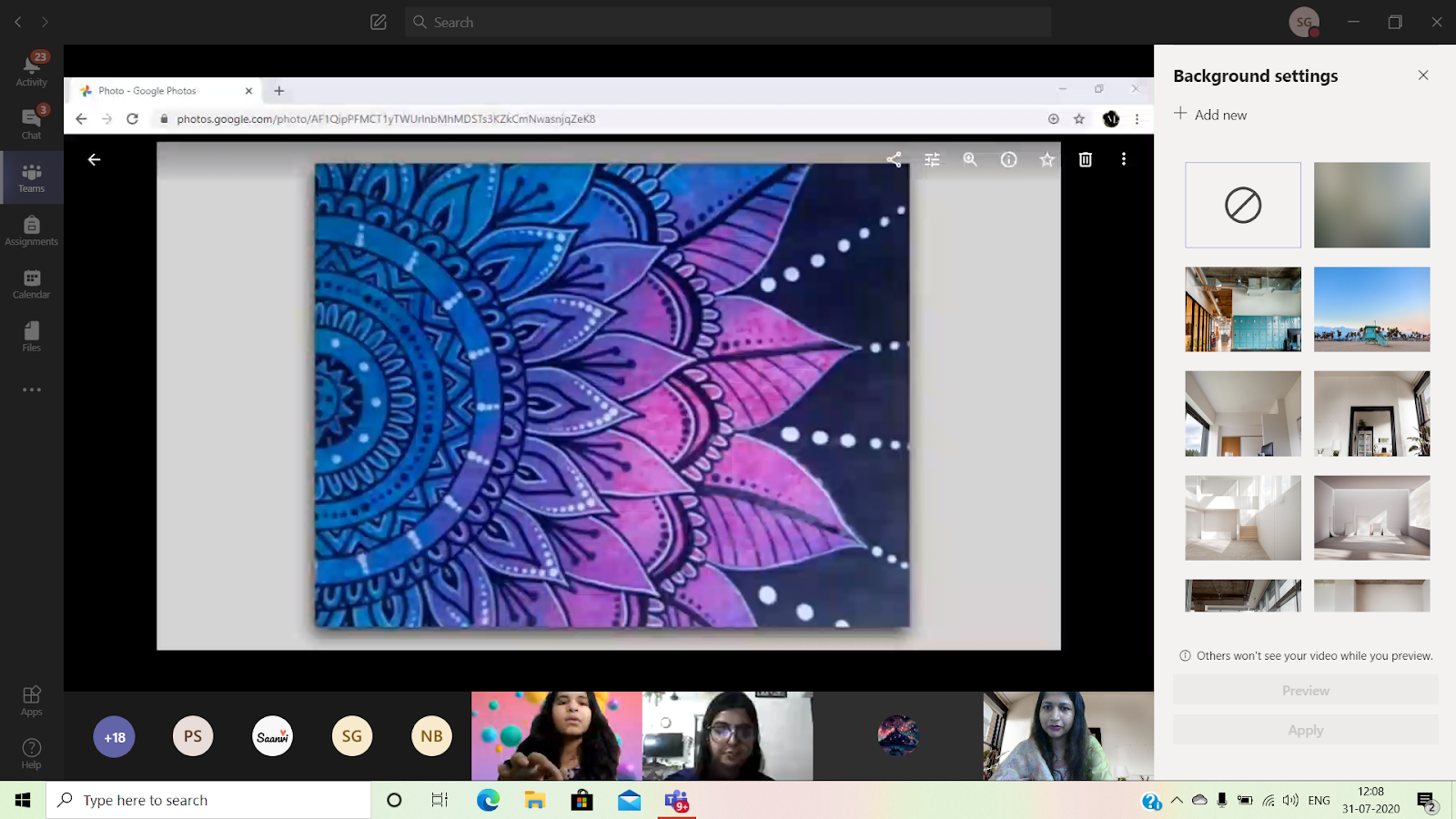Viewport: 1456px width, 819px height.
Task: Open the Chrome three-dot menu
Action: [1137, 118]
